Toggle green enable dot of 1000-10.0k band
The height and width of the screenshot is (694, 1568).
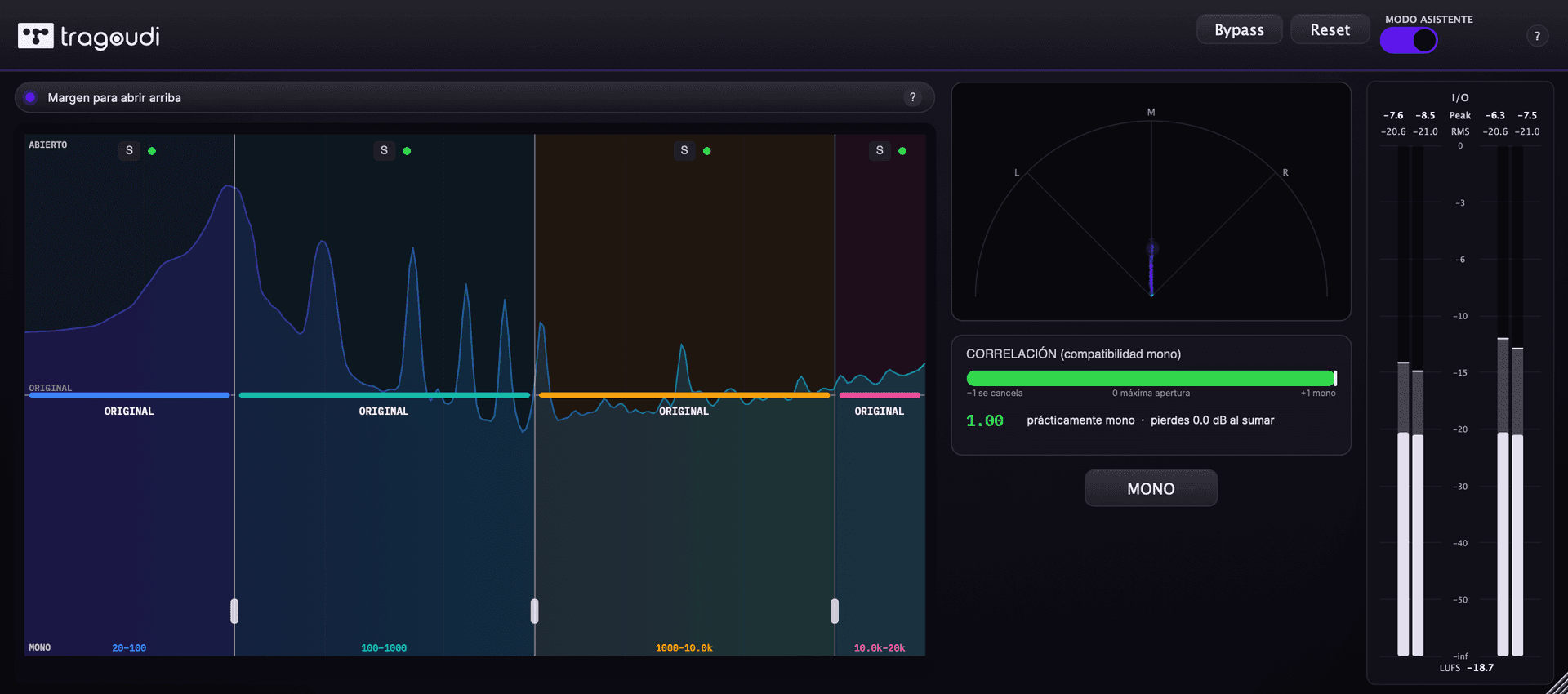[x=707, y=151]
